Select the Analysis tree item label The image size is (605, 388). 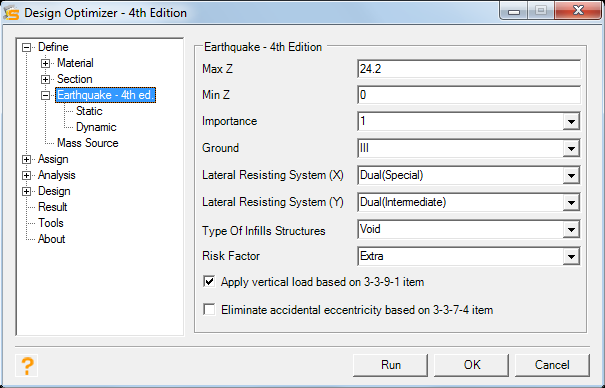click(x=56, y=175)
